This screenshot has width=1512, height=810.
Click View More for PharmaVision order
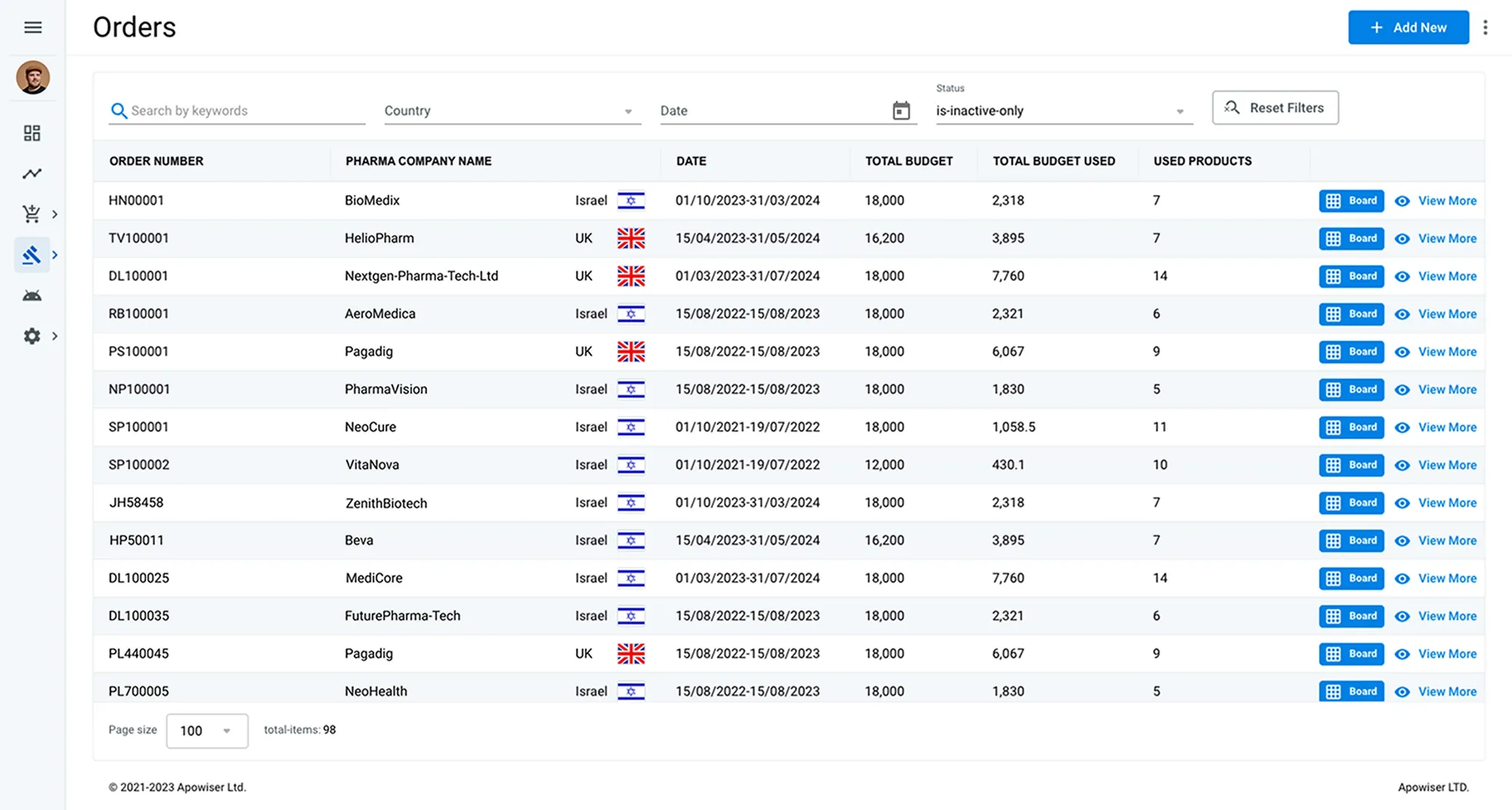[1436, 390]
